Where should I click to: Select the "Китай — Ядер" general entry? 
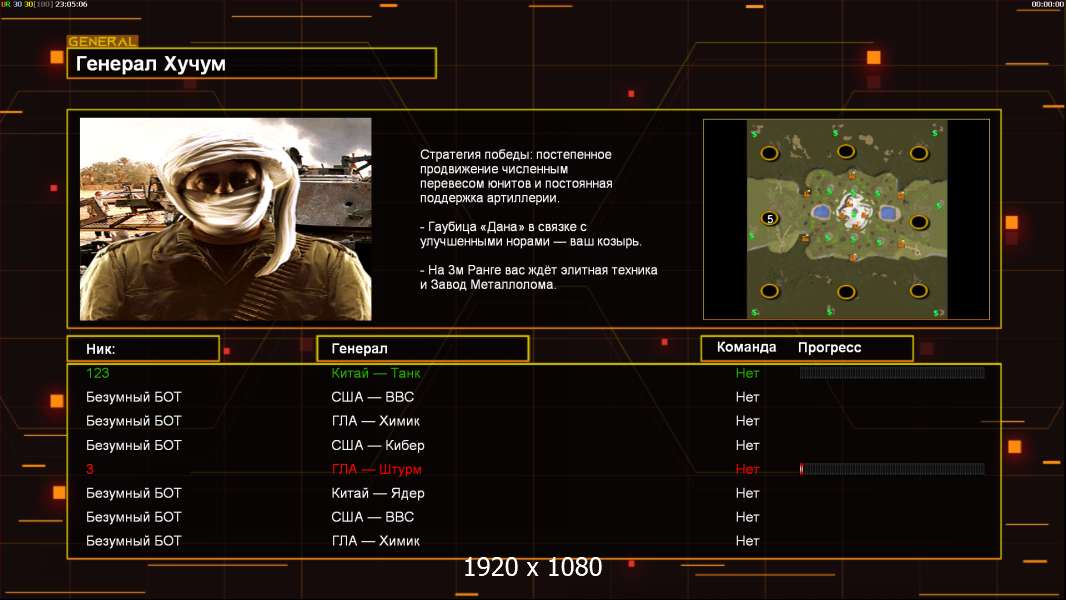[x=377, y=493]
